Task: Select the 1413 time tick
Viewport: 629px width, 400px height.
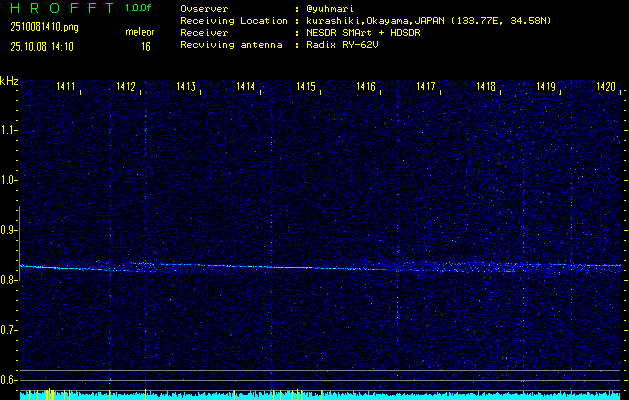Action: pos(186,88)
